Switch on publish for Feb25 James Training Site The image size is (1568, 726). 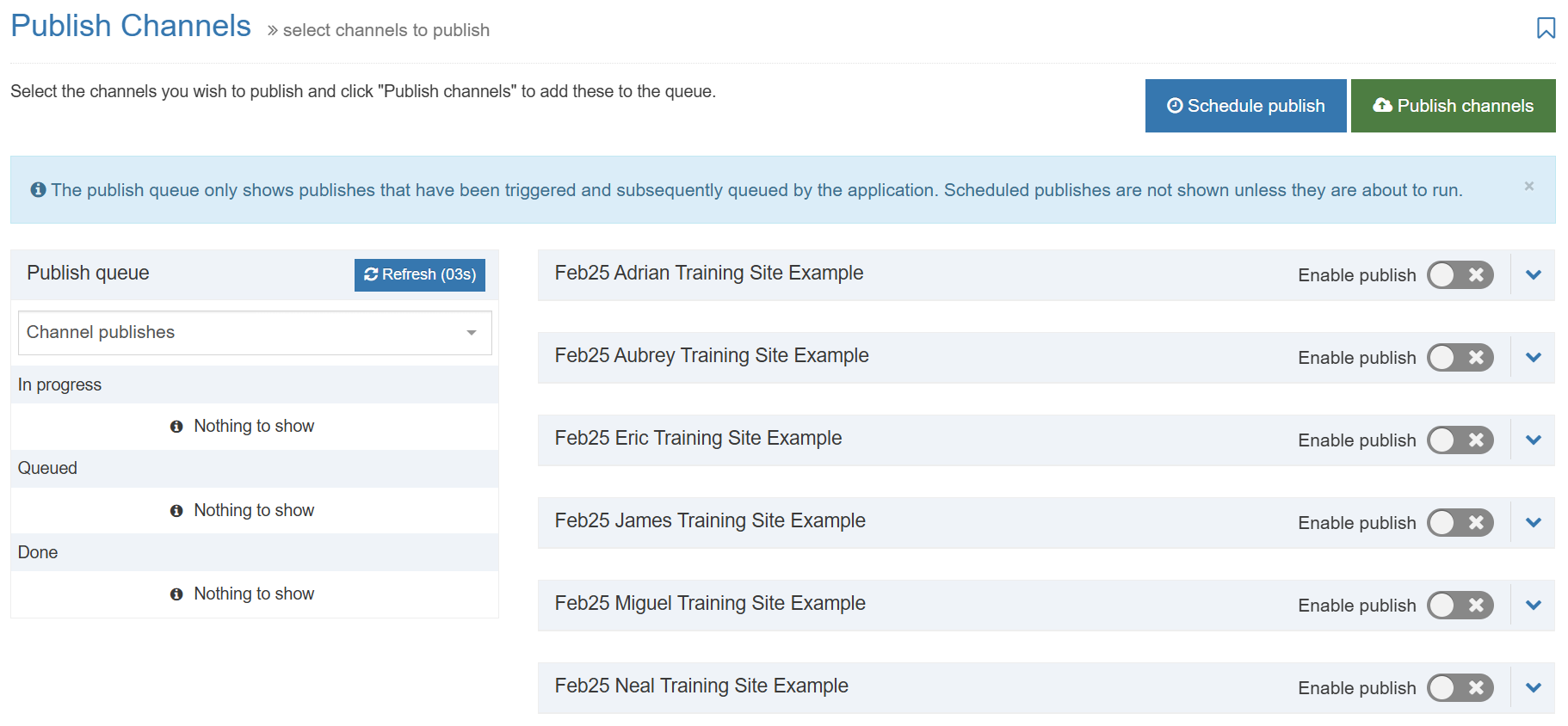1460,523
